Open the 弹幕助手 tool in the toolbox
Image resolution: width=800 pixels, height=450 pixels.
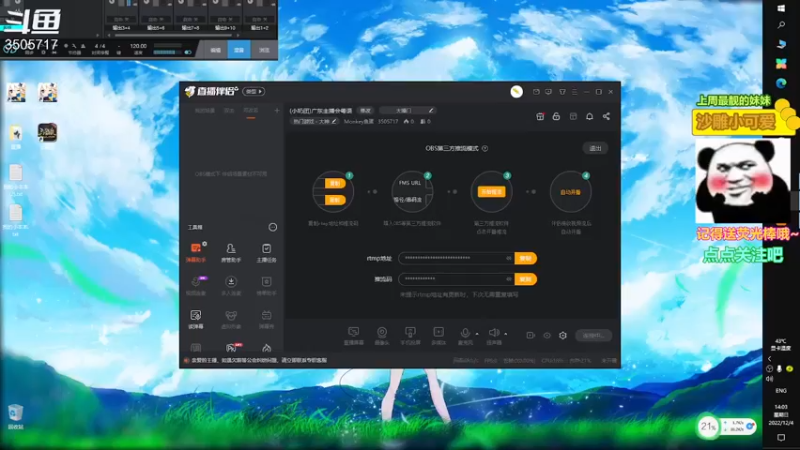[196, 252]
